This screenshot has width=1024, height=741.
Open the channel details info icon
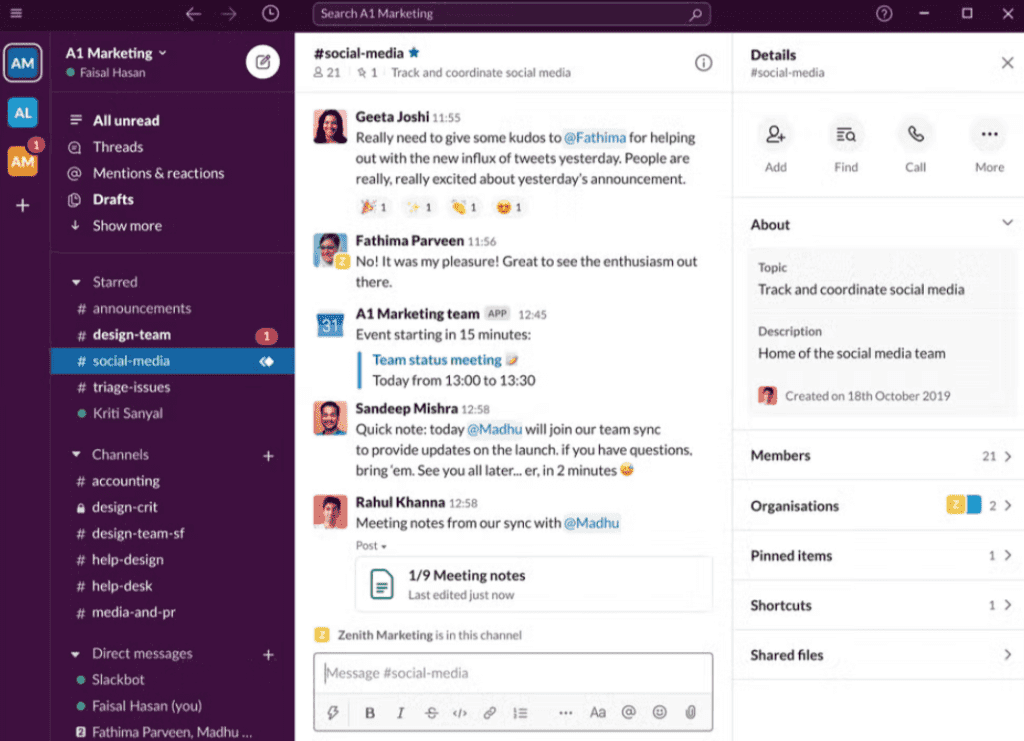703,63
